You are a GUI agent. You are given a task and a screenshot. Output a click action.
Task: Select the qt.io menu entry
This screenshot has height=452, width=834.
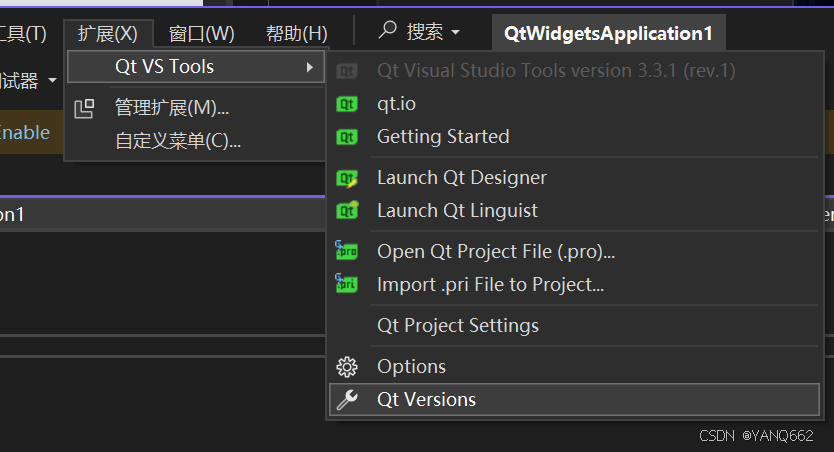pos(574,104)
